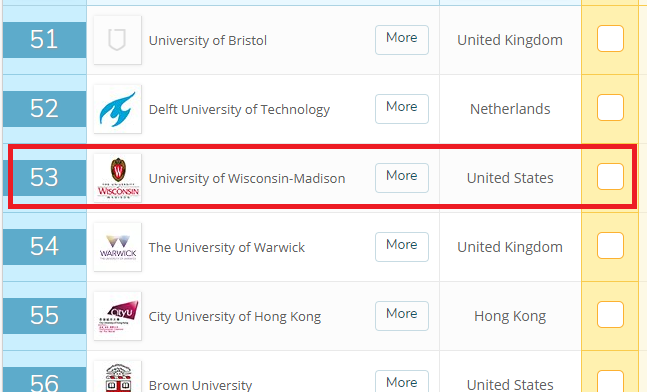Expand More for Delft University of Technology
647x392 pixels.
pyautogui.click(x=402, y=109)
